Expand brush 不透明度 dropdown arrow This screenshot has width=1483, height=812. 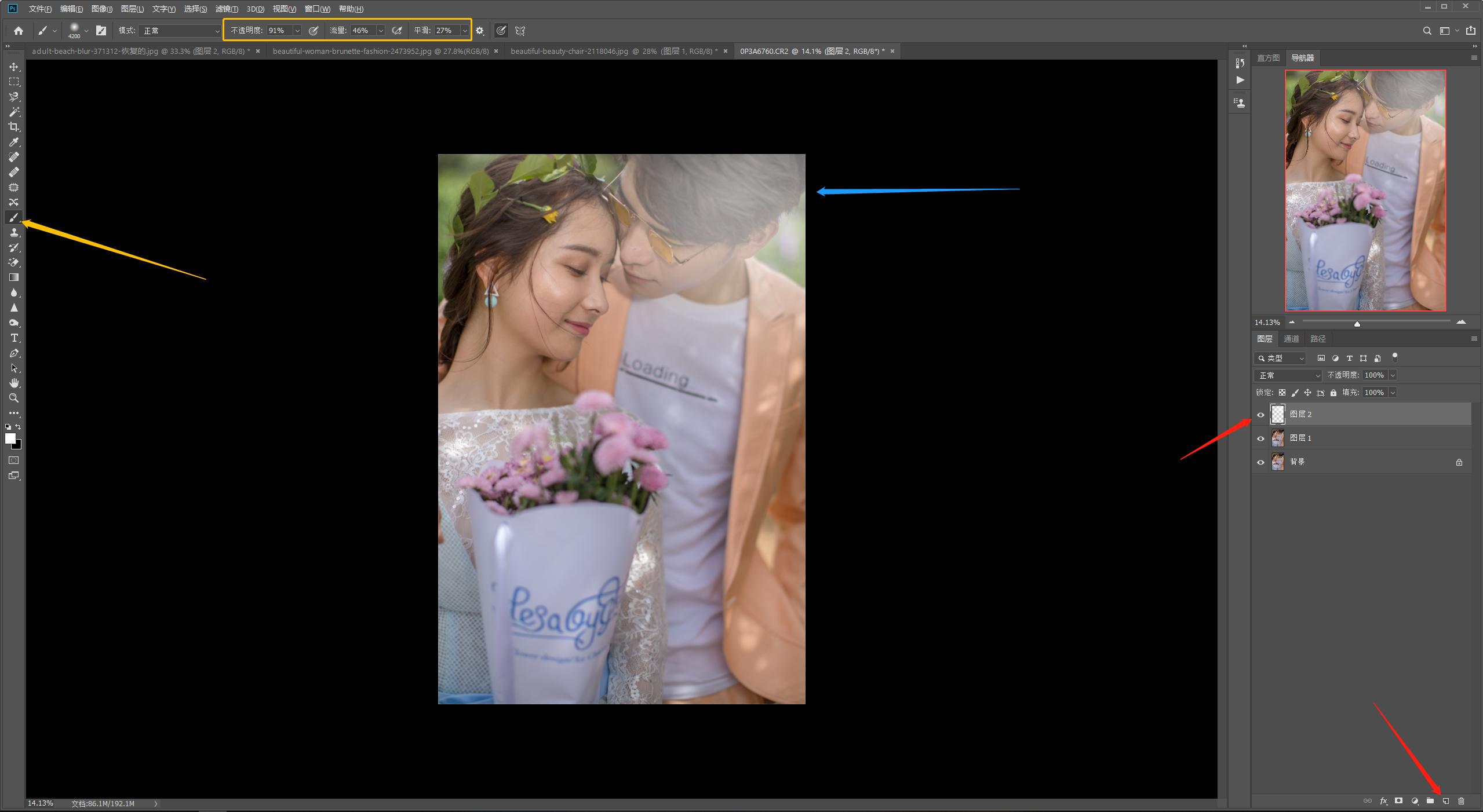pos(297,31)
